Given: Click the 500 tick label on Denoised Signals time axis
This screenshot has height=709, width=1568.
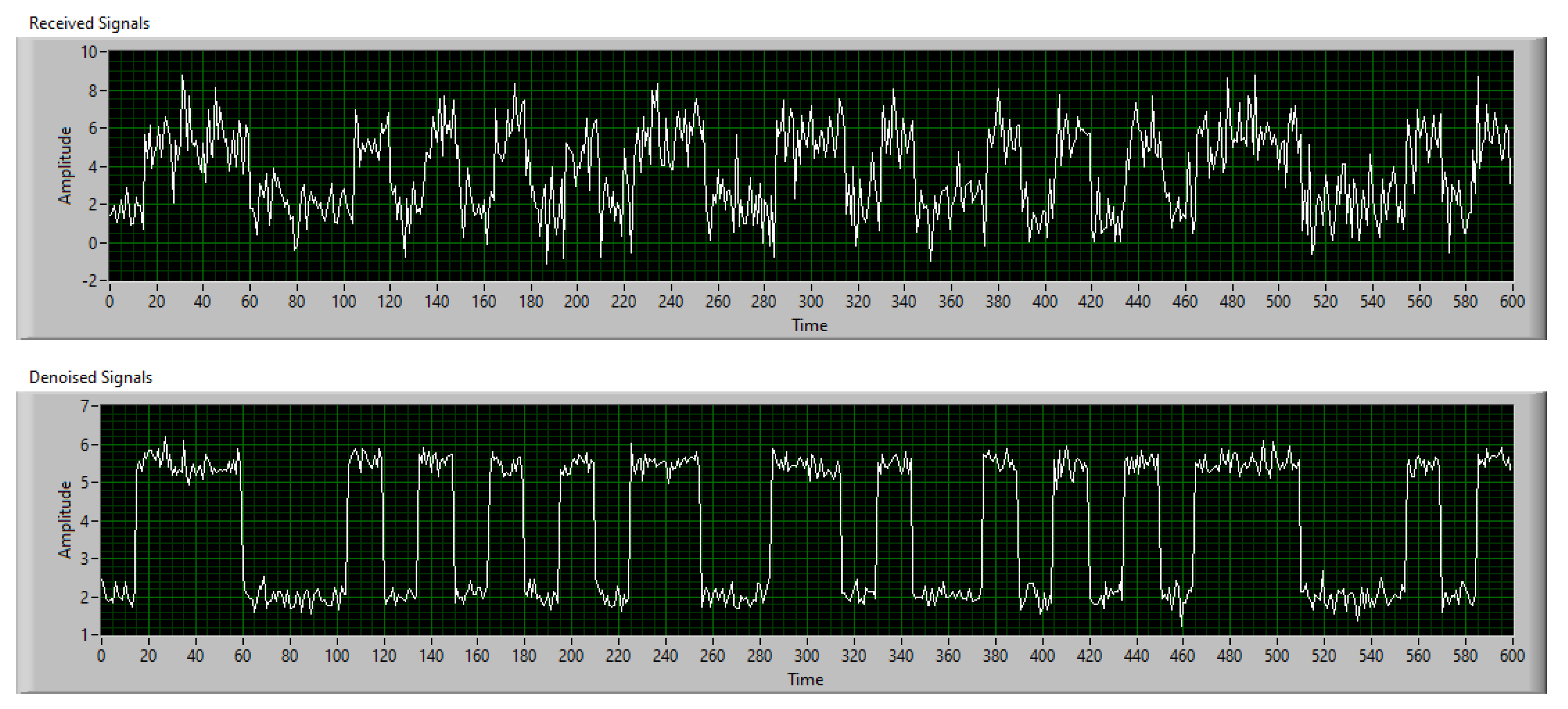Looking at the screenshot, I should 1277,656.
